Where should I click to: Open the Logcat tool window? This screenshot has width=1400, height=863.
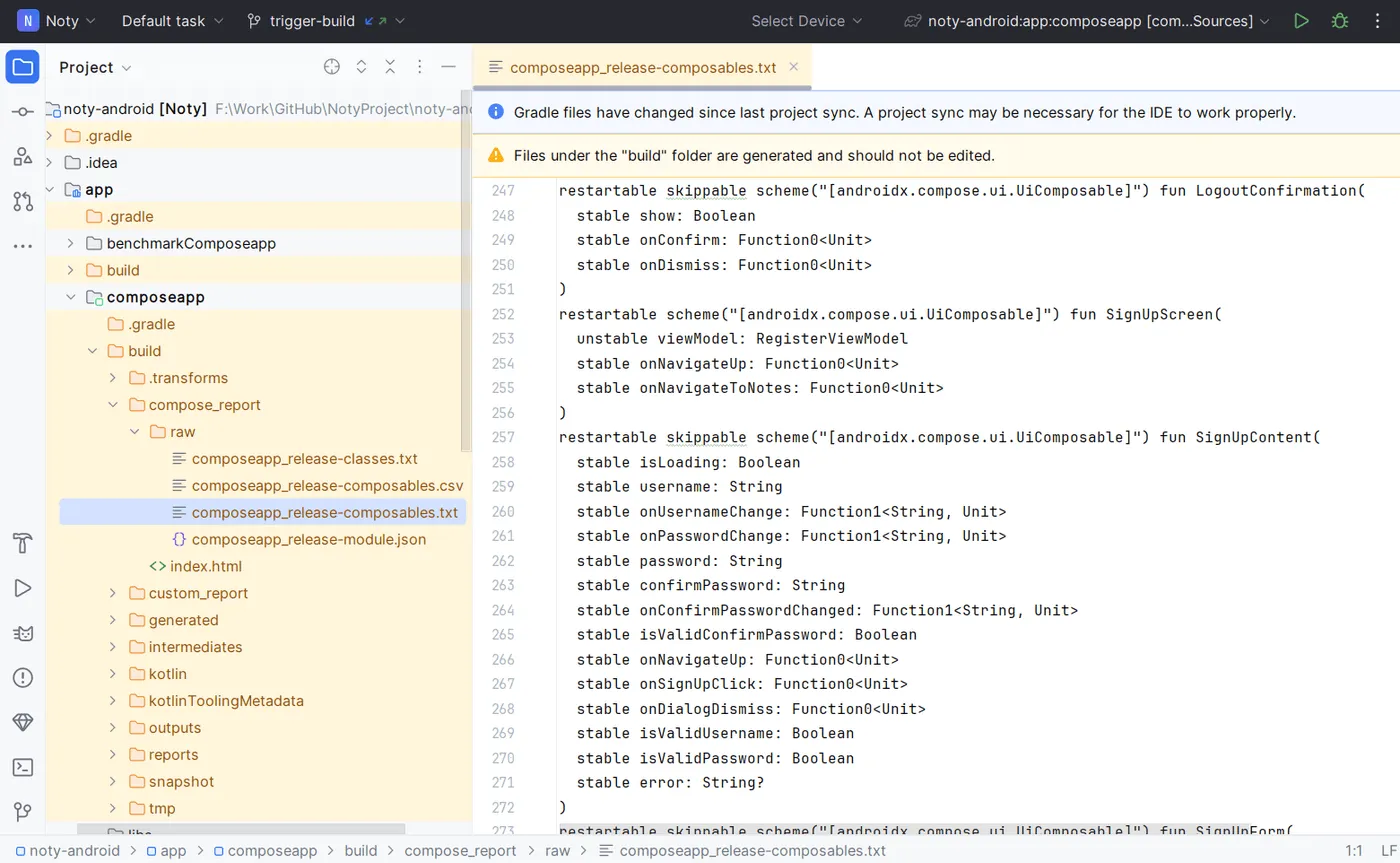coord(23,633)
